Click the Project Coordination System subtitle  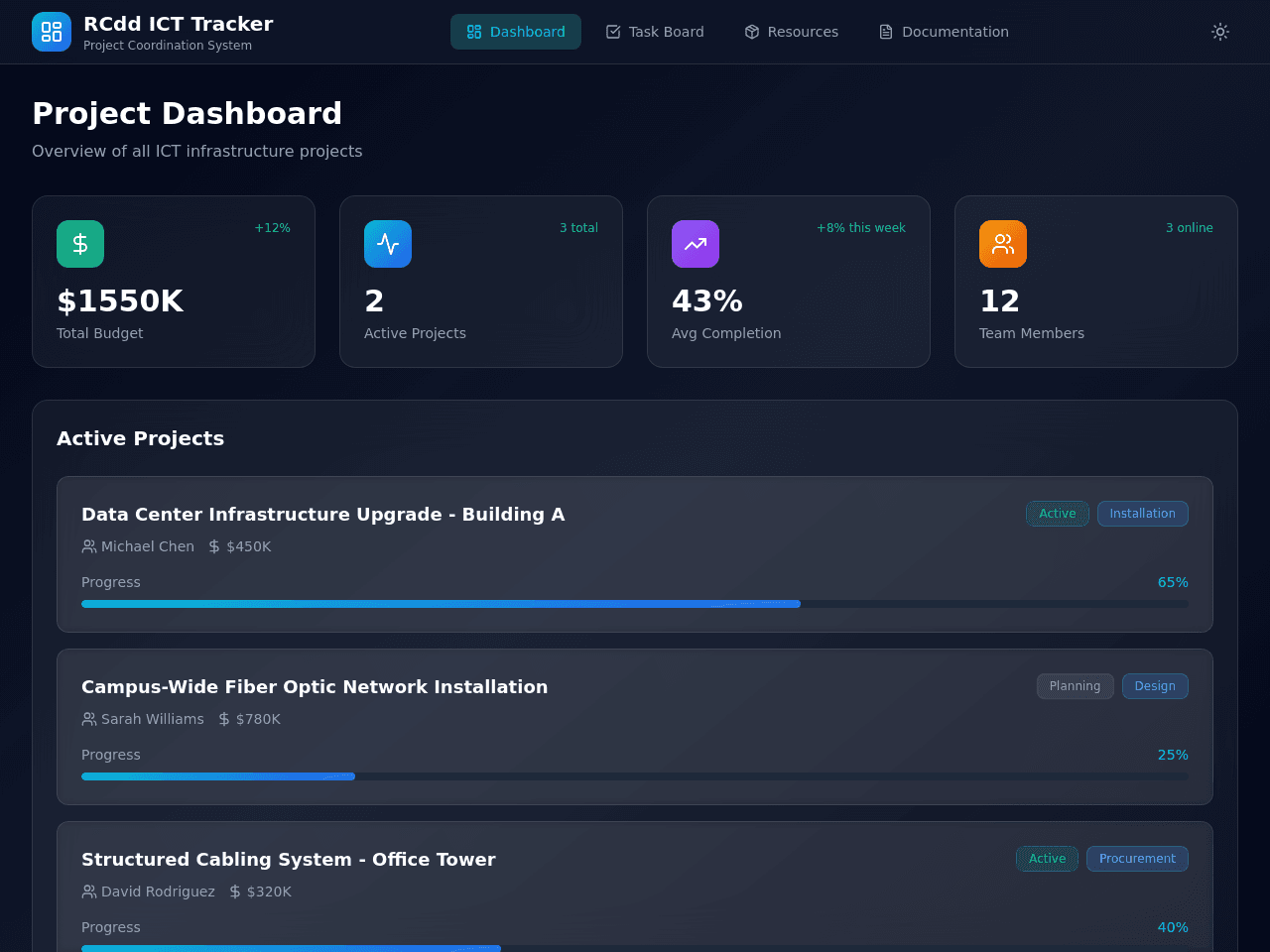pyautogui.click(x=168, y=46)
